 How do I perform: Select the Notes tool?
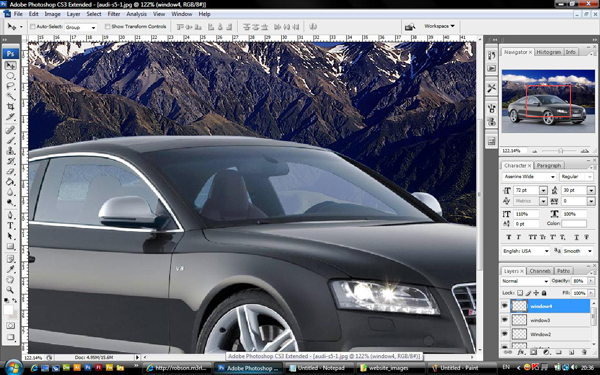coord(10,259)
